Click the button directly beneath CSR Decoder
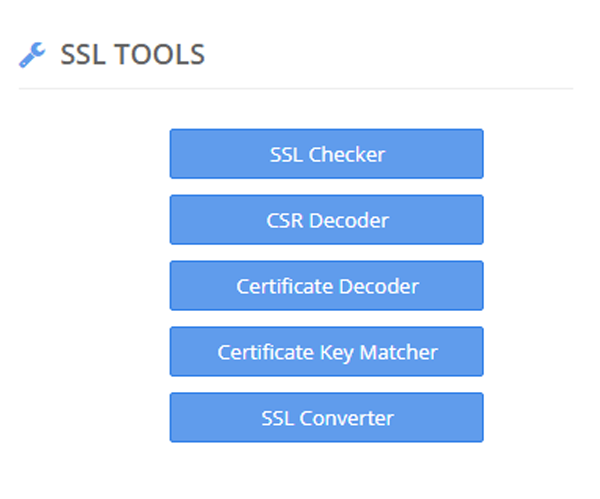 tap(326, 285)
